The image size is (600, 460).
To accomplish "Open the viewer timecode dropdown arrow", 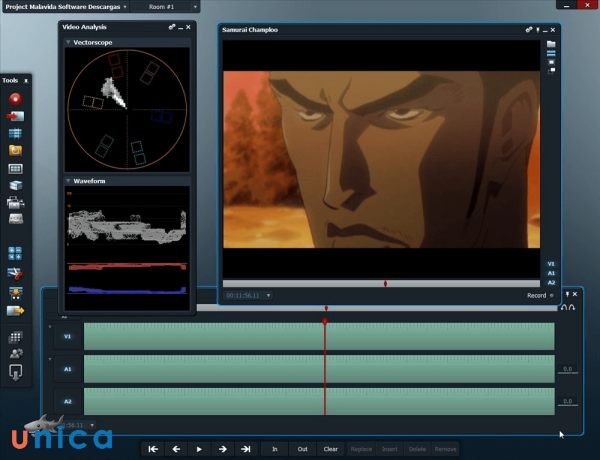I will coord(267,296).
